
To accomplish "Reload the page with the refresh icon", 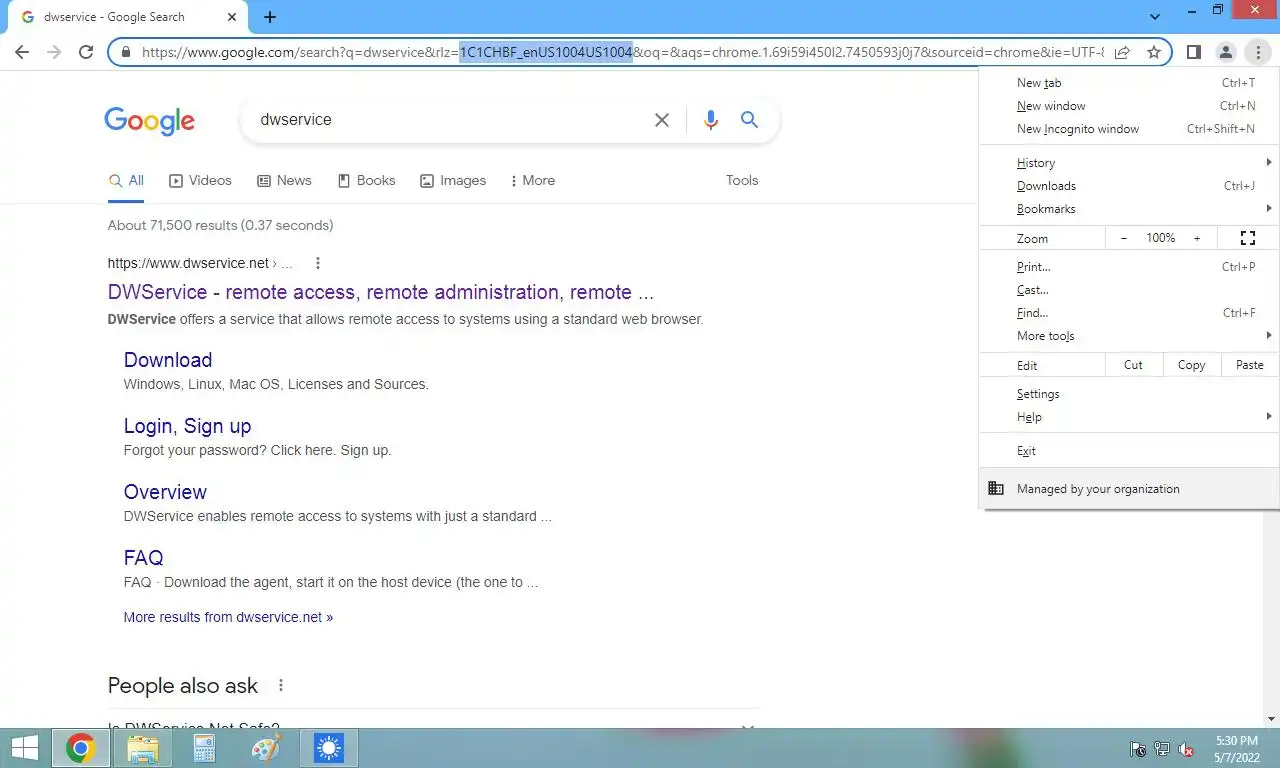I will tap(86, 52).
